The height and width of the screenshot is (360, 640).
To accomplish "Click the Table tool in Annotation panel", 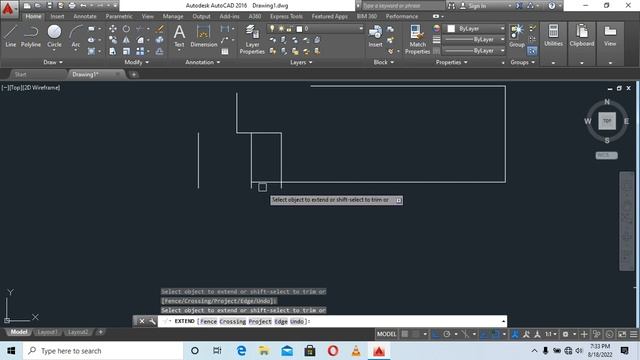I will 225,51.
